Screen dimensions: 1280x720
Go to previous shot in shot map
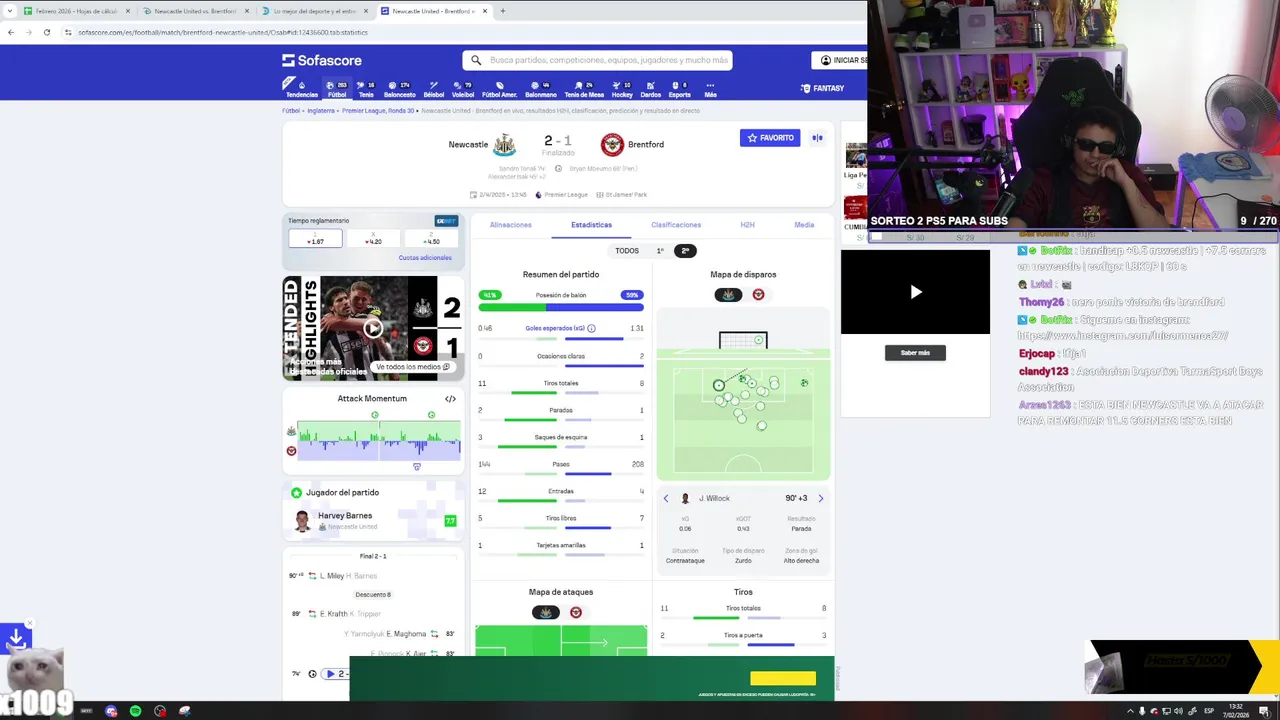tap(666, 498)
